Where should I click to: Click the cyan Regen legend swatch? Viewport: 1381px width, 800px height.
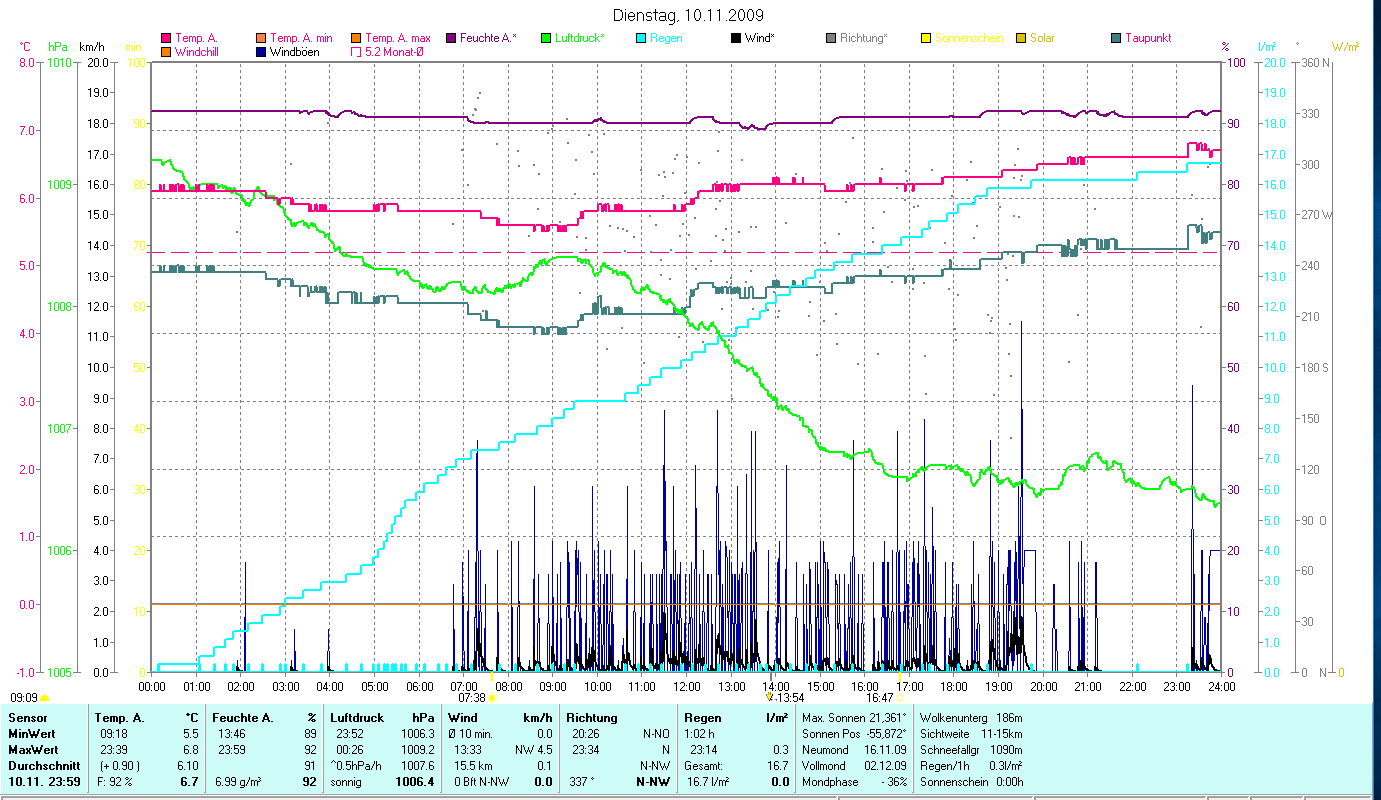[x=641, y=38]
